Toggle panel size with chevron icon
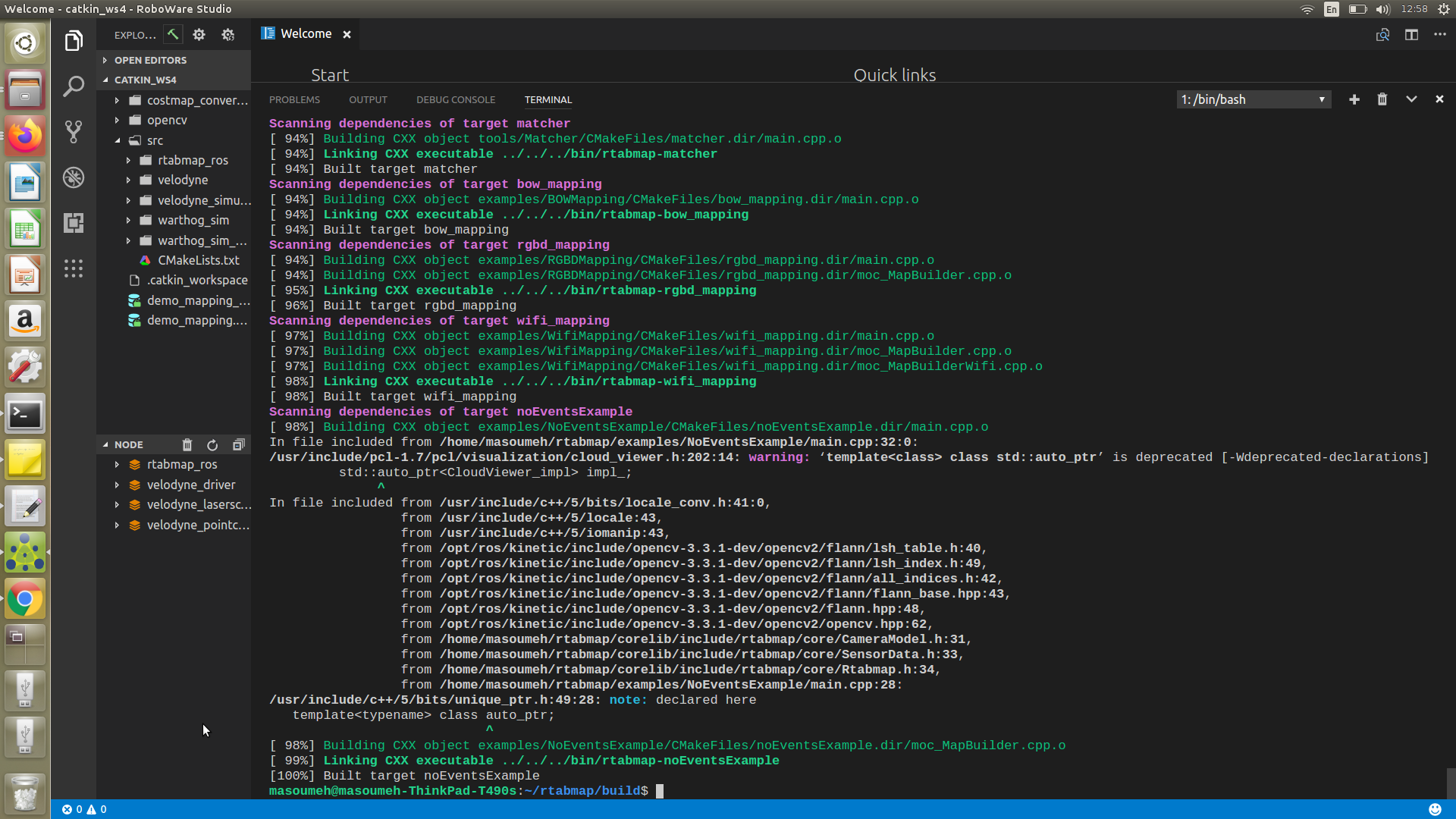The height and width of the screenshot is (819, 1456). click(1411, 99)
